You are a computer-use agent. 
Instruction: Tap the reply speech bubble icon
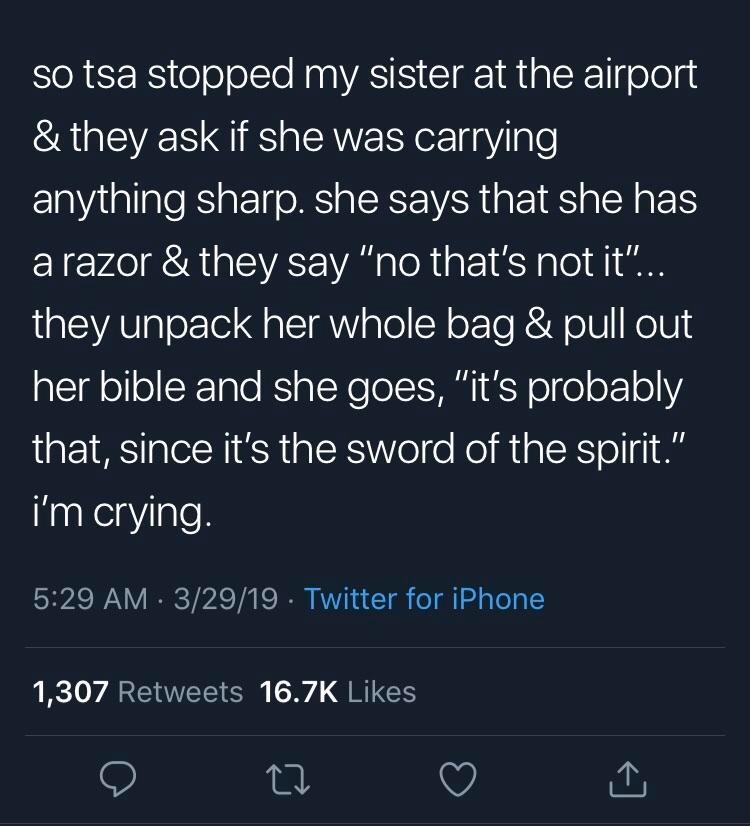point(116,777)
